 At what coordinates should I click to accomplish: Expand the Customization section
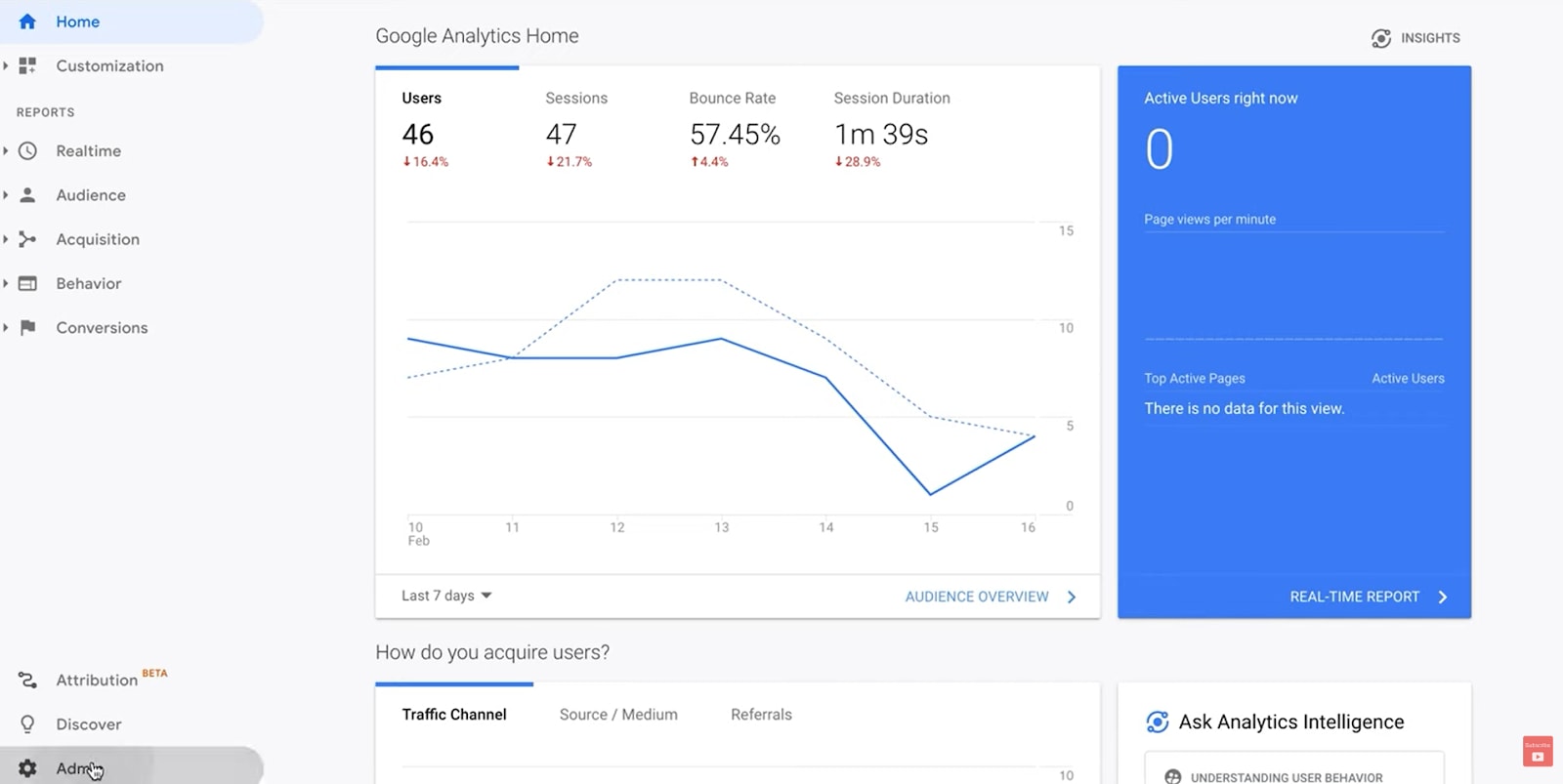coord(6,65)
